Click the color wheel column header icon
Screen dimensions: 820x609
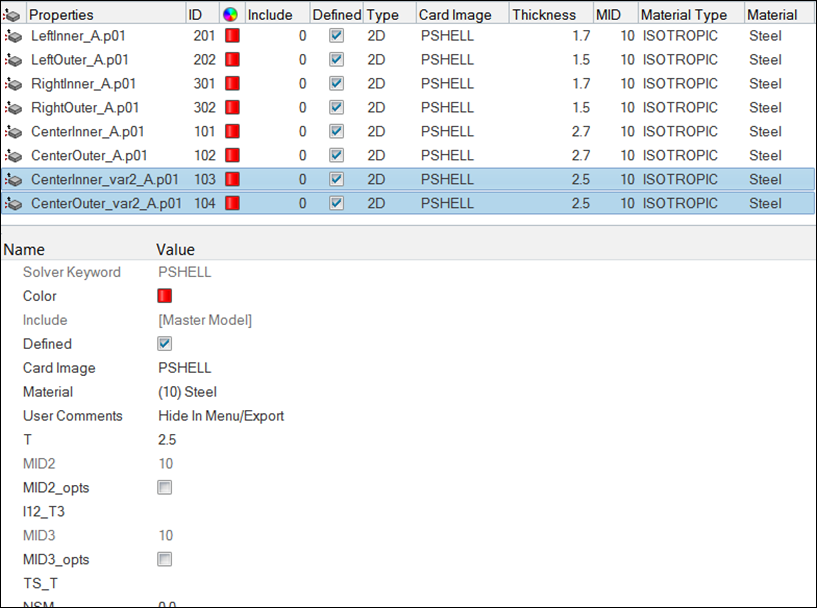pyautogui.click(x=230, y=15)
